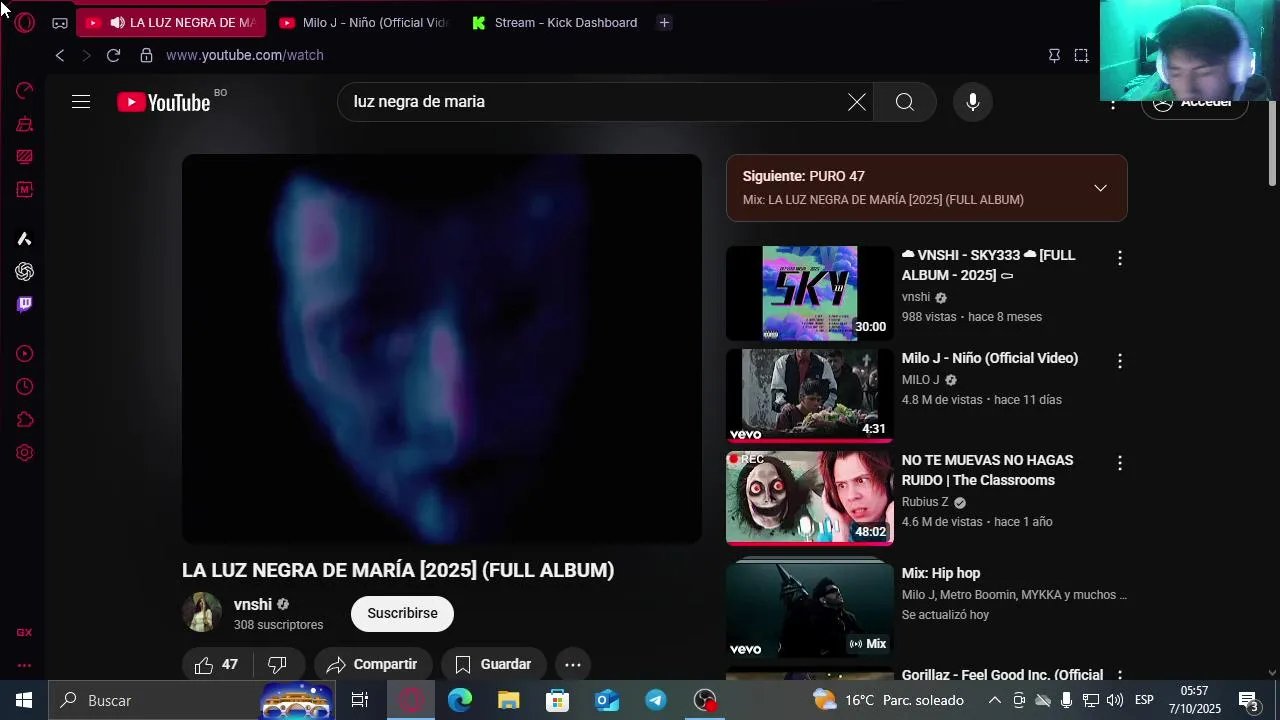Image resolution: width=1280 pixels, height=720 pixels.
Task: Click the Guardar save button
Action: point(494,665)
